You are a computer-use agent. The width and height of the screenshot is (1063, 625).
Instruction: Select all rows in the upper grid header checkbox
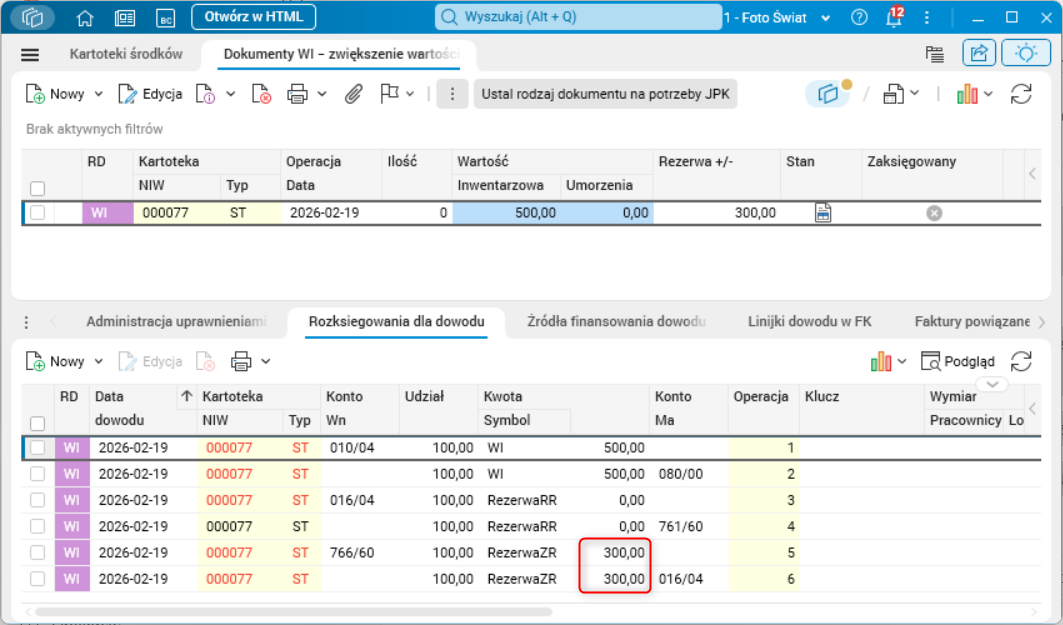(37, 188)
